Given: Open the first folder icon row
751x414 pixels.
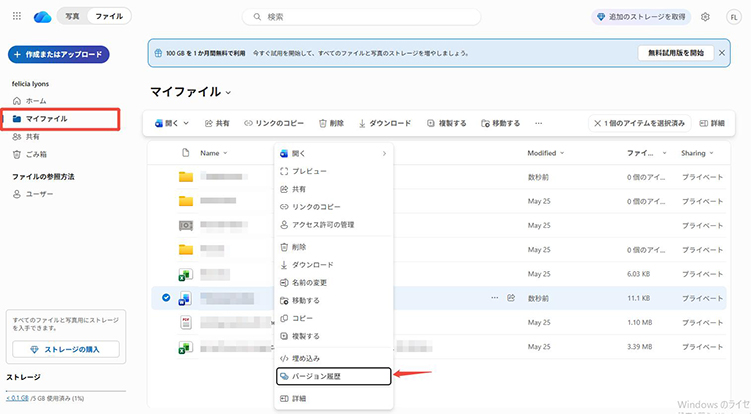Looking at the screenshot, I should 186,177.
